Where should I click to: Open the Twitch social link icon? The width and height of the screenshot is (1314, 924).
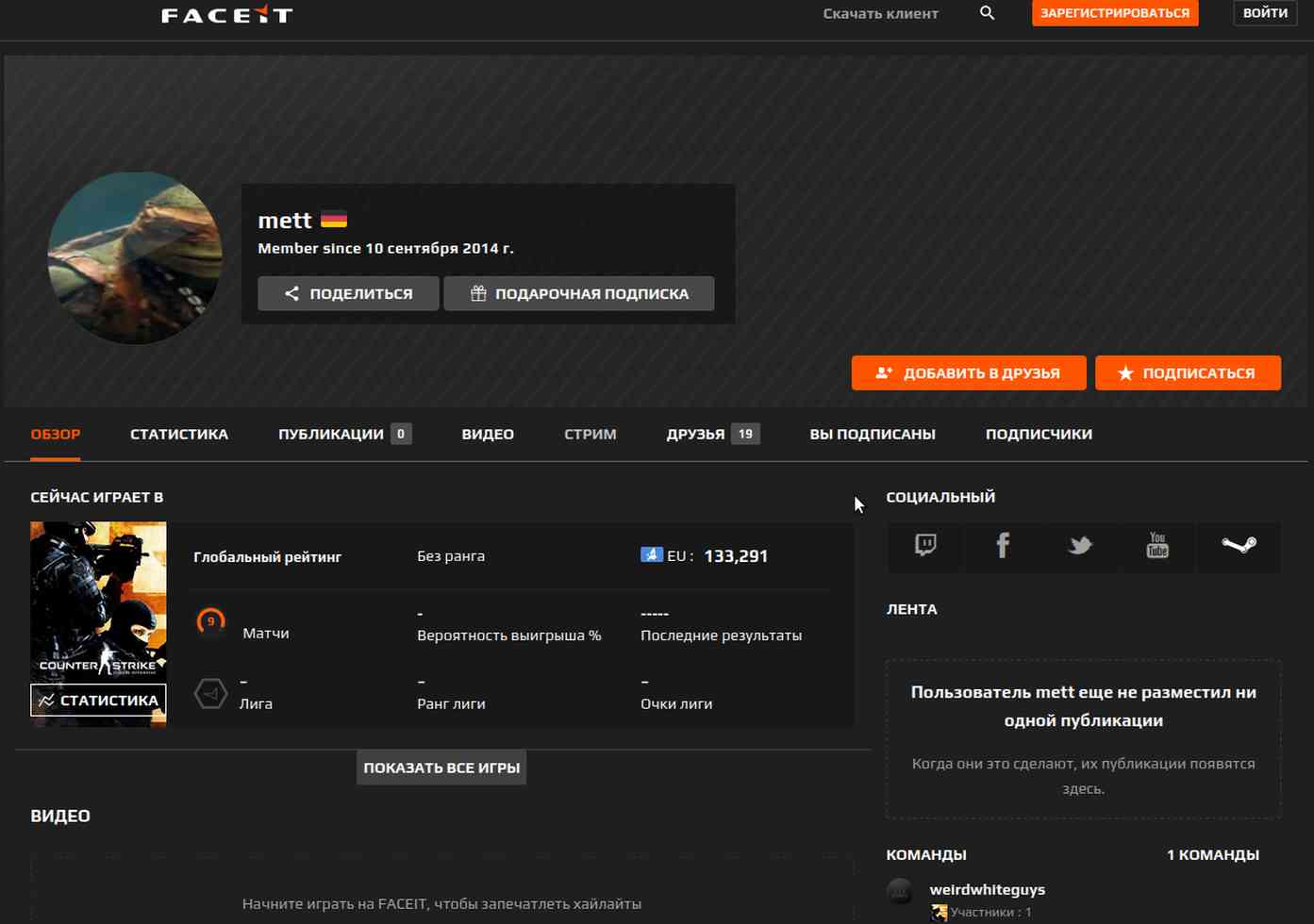pyautogui.click(x=925, y=545)
